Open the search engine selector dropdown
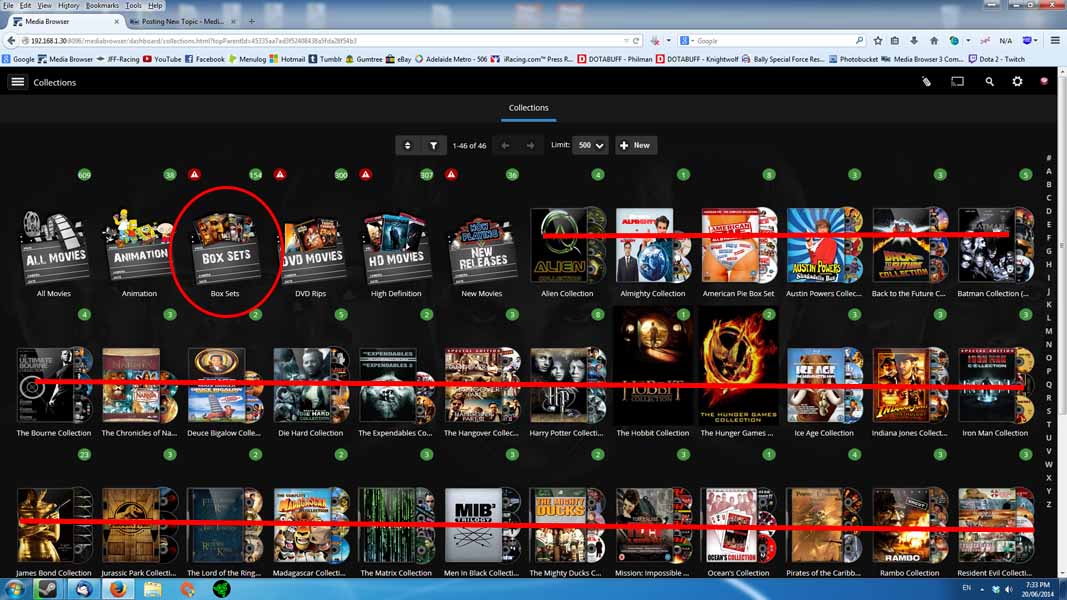 (x=688, y=41)
